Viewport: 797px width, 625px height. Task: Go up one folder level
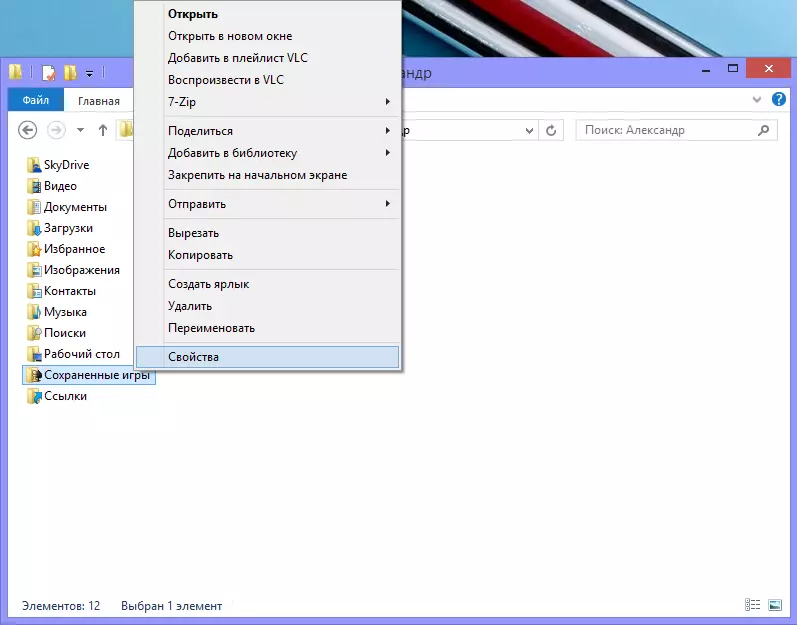pos(103,130)
